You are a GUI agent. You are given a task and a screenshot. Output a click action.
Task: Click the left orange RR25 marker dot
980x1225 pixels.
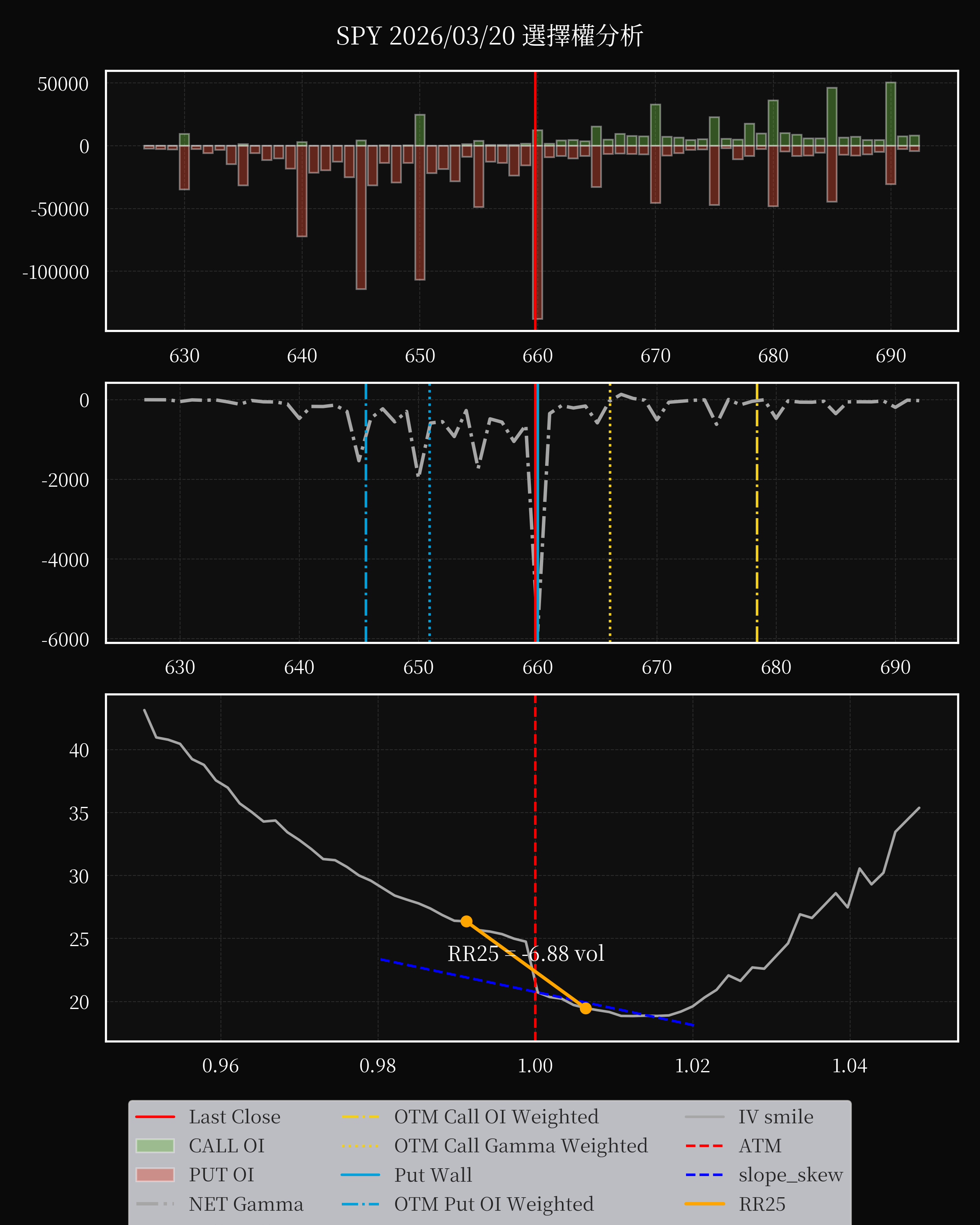click(466, 922)
